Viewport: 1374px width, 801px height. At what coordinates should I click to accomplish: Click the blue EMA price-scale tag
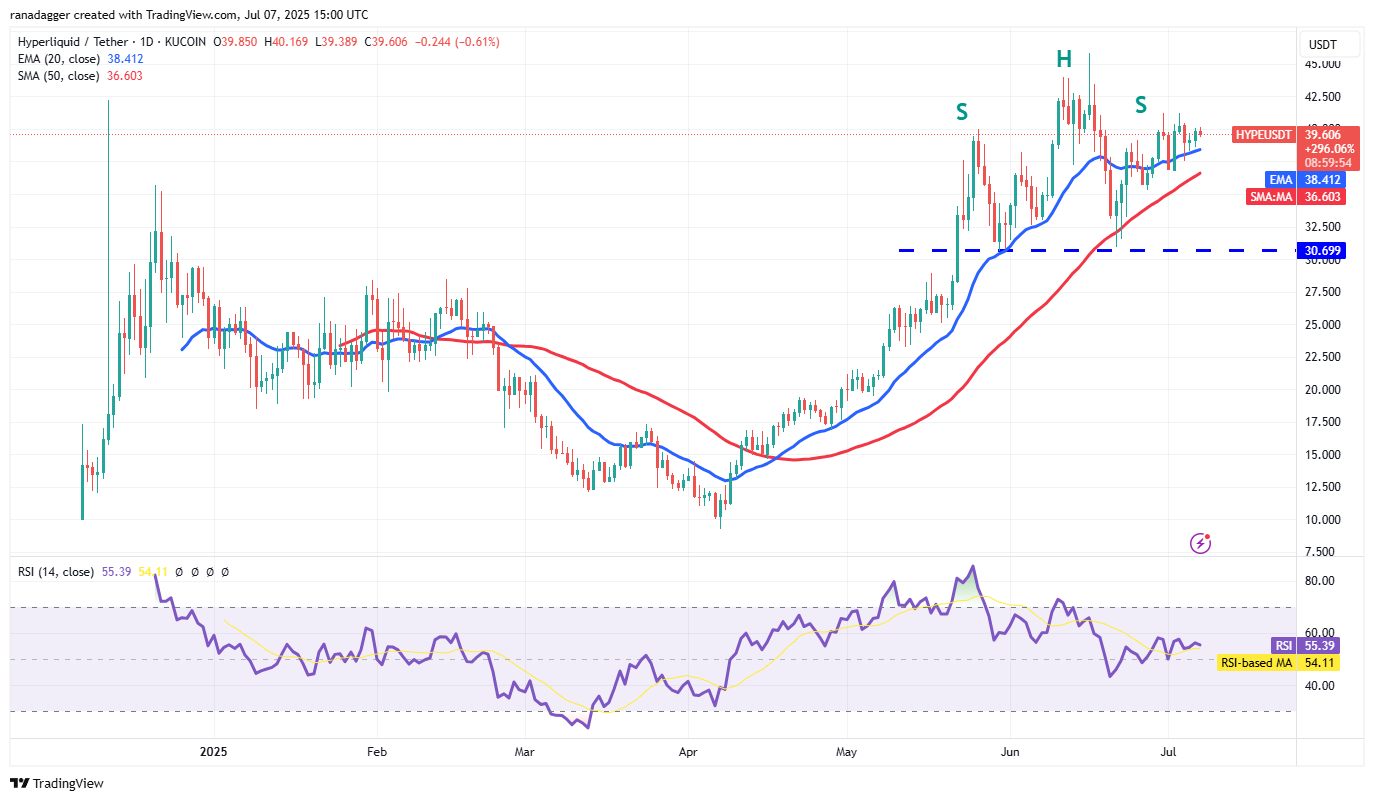pyautogui.click(x=1280, y=179)
